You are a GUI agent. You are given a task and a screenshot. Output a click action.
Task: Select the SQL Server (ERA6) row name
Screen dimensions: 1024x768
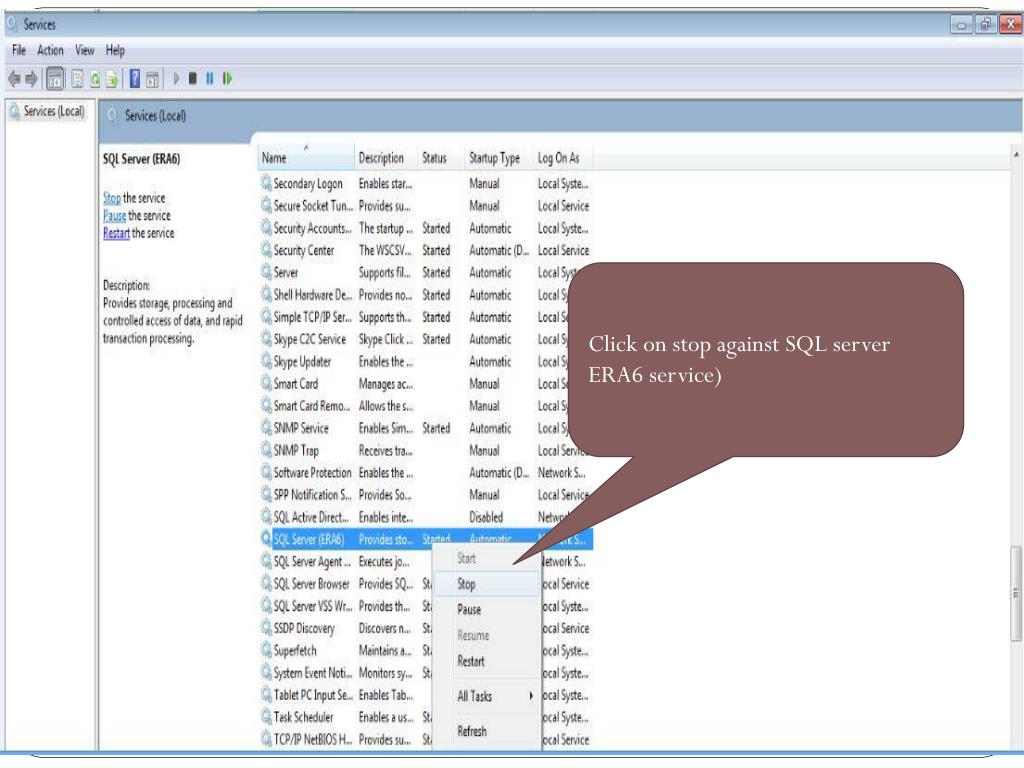click(x=308, y=539)
